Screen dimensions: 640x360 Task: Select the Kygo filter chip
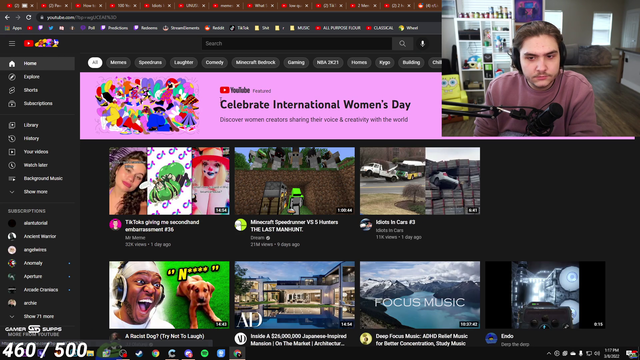384,62
